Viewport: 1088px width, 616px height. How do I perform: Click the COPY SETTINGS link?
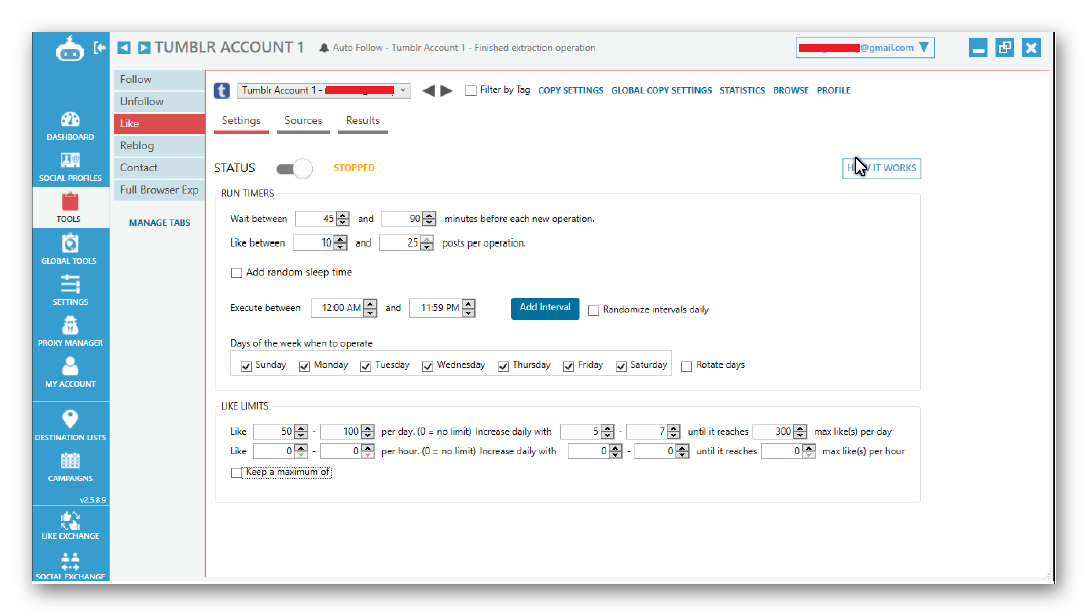570,91
